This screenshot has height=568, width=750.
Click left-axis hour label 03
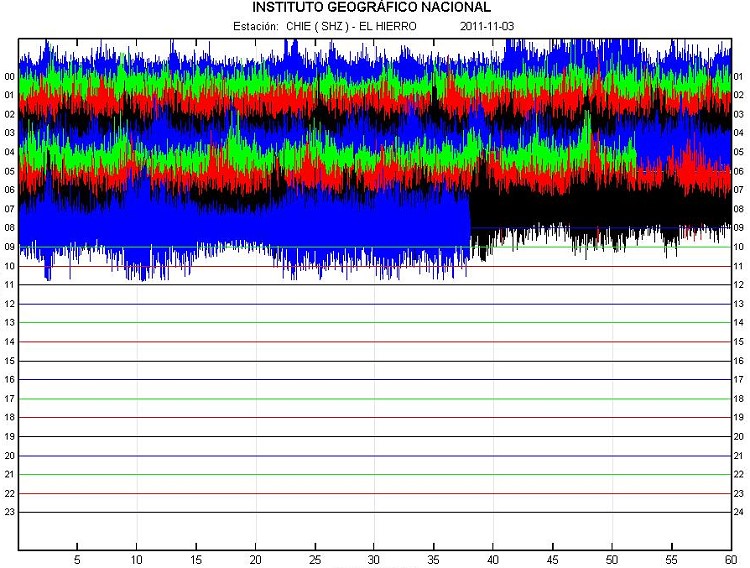click(9, 133)
